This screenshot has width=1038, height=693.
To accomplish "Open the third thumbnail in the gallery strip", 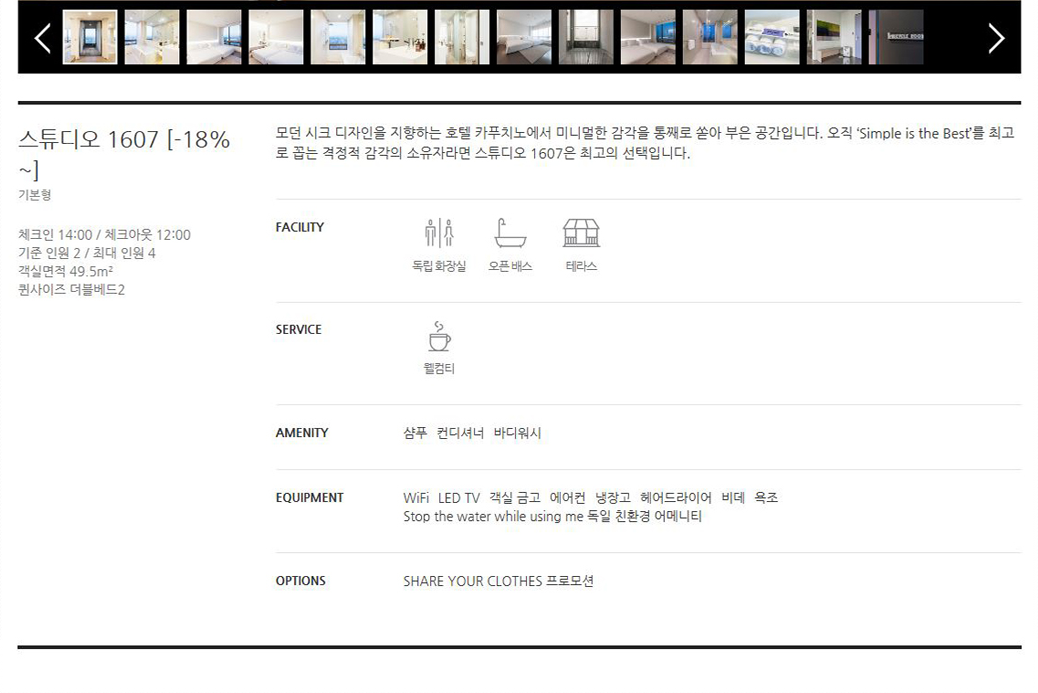I will coord(214,37).
